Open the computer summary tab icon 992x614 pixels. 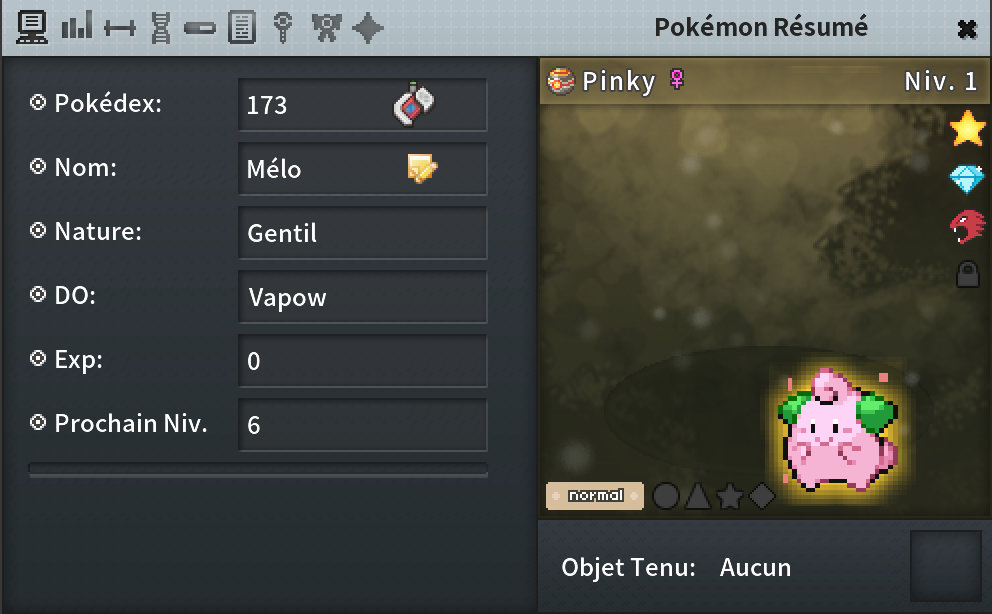32,28
